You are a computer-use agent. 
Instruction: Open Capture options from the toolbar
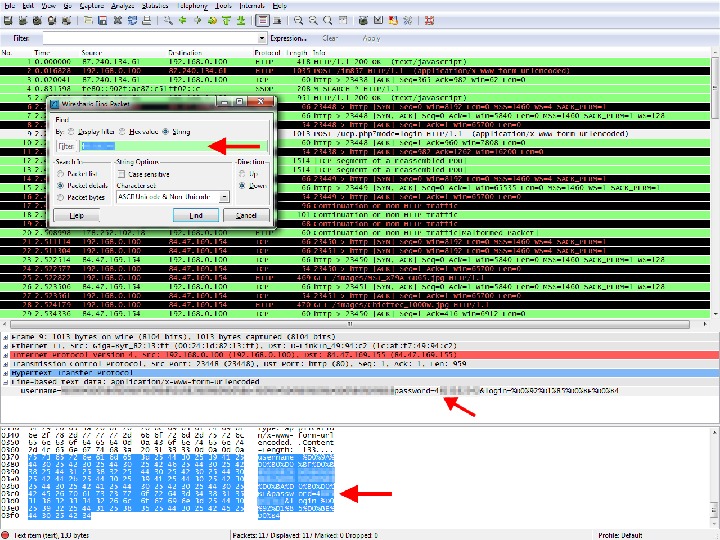tap(22, 21)
